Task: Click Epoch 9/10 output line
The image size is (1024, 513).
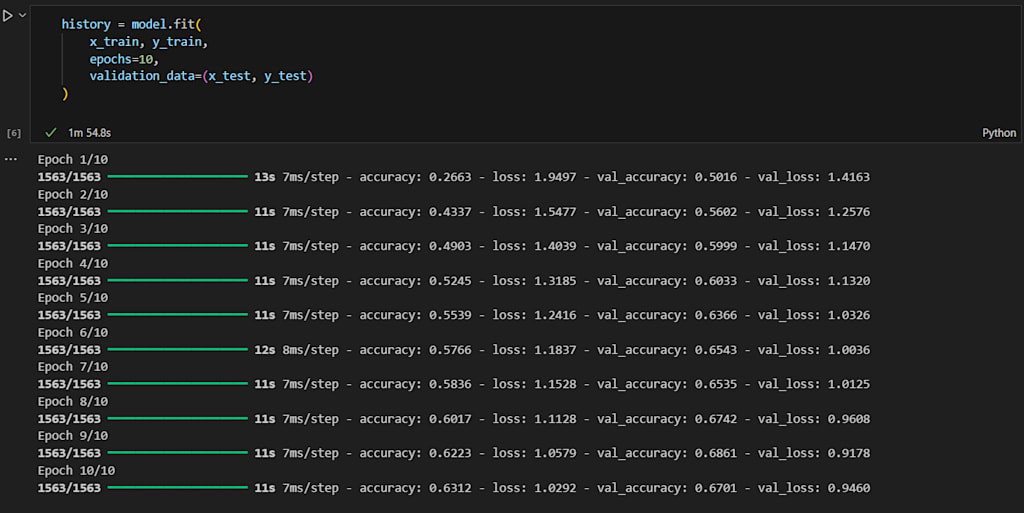Action: click(x=72, y=436)
